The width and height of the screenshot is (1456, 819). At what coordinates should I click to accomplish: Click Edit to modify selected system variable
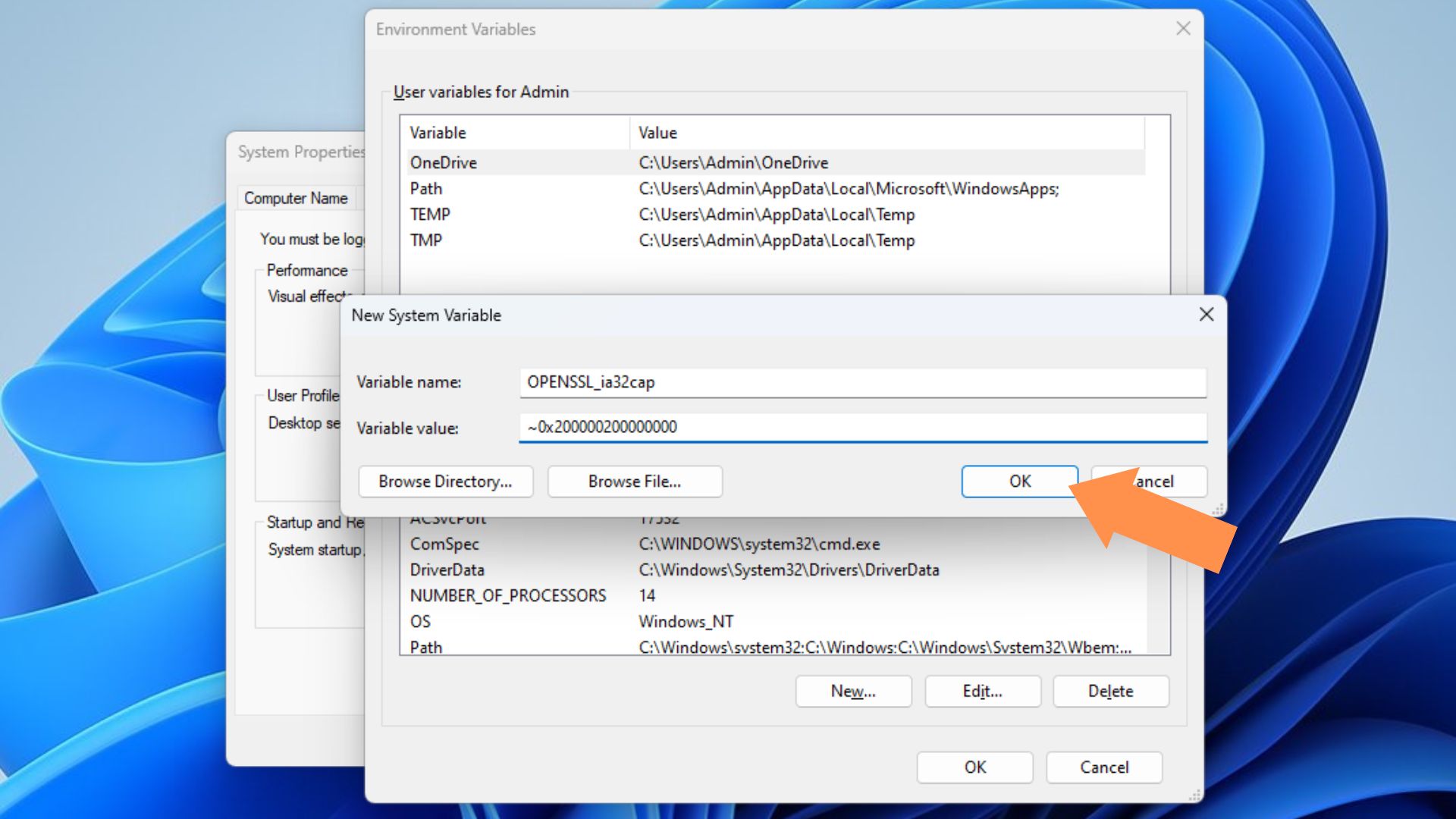[x=981, y=691]
